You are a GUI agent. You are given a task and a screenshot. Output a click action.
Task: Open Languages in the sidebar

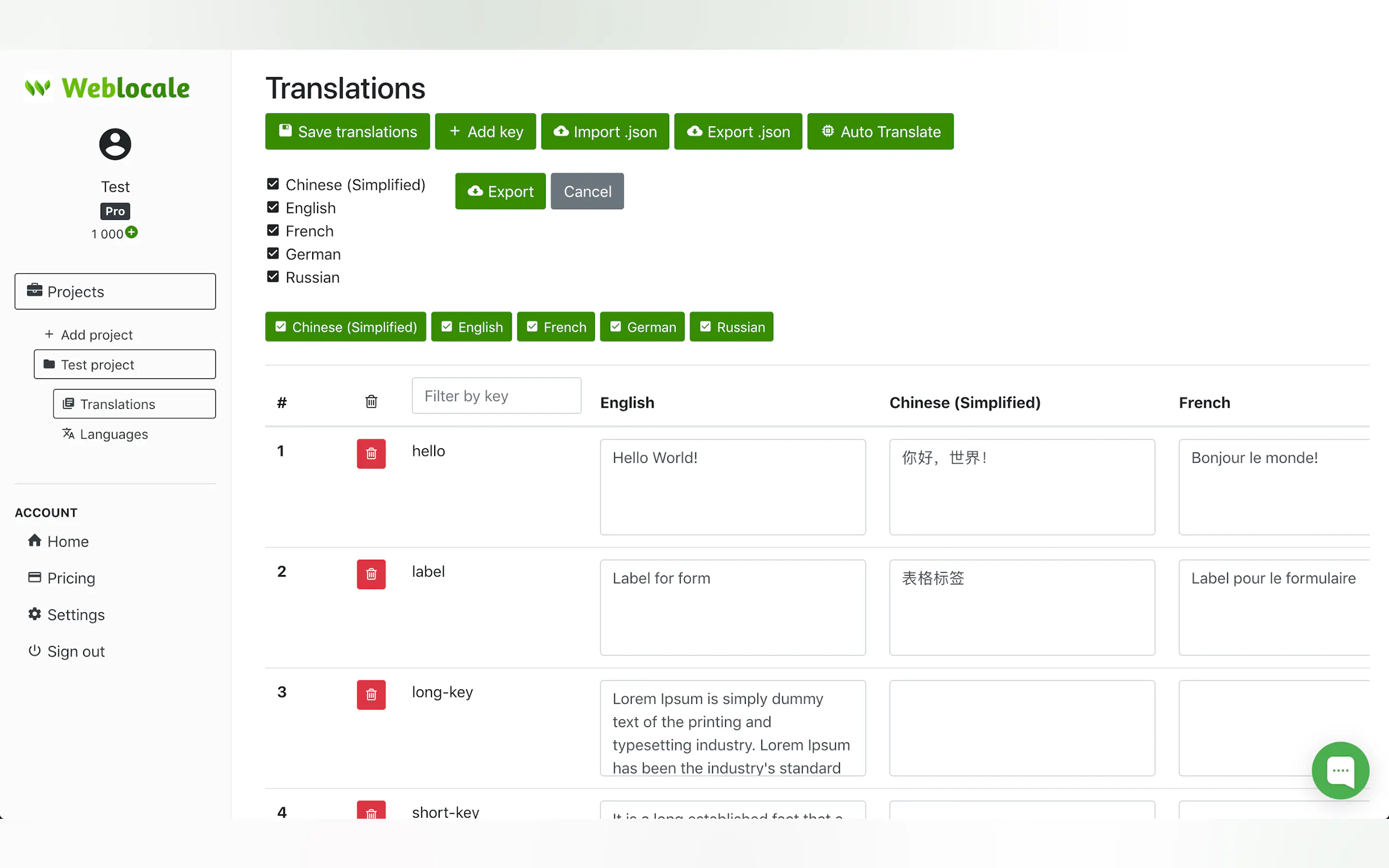pos(113,434)
